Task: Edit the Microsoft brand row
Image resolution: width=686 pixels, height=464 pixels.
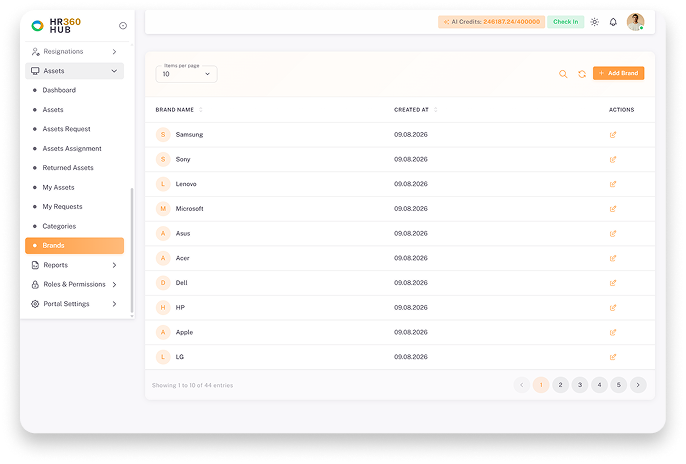Action: point(613,209)
